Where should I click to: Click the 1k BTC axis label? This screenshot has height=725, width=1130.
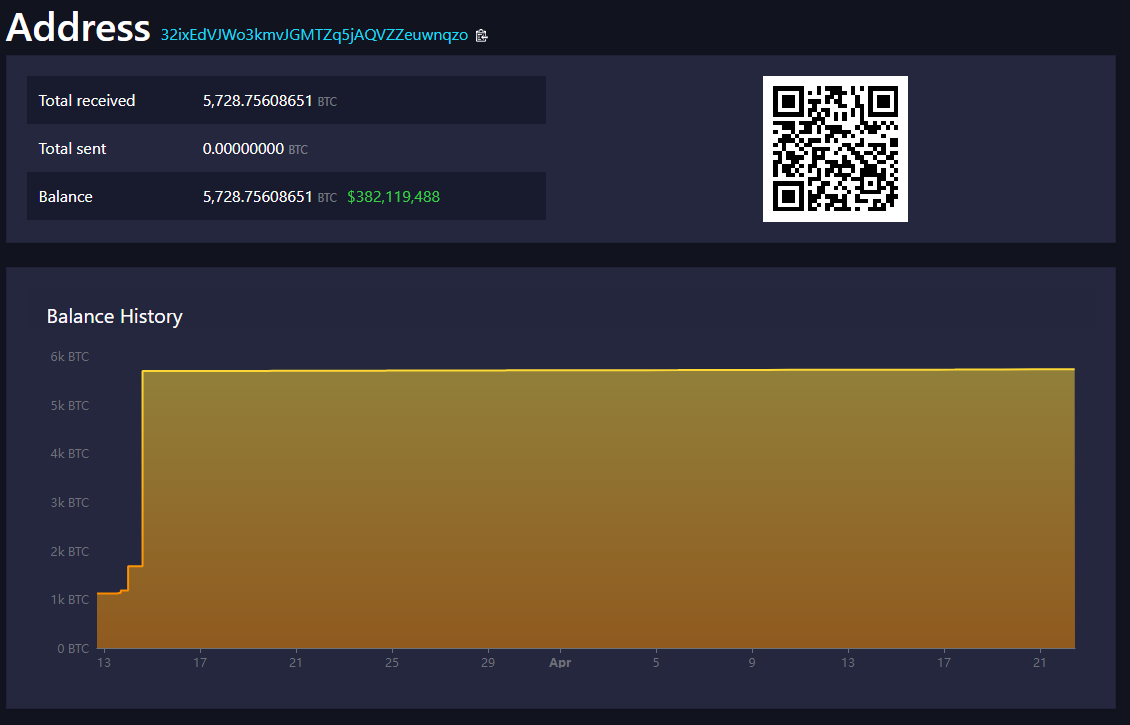point(69,600)
